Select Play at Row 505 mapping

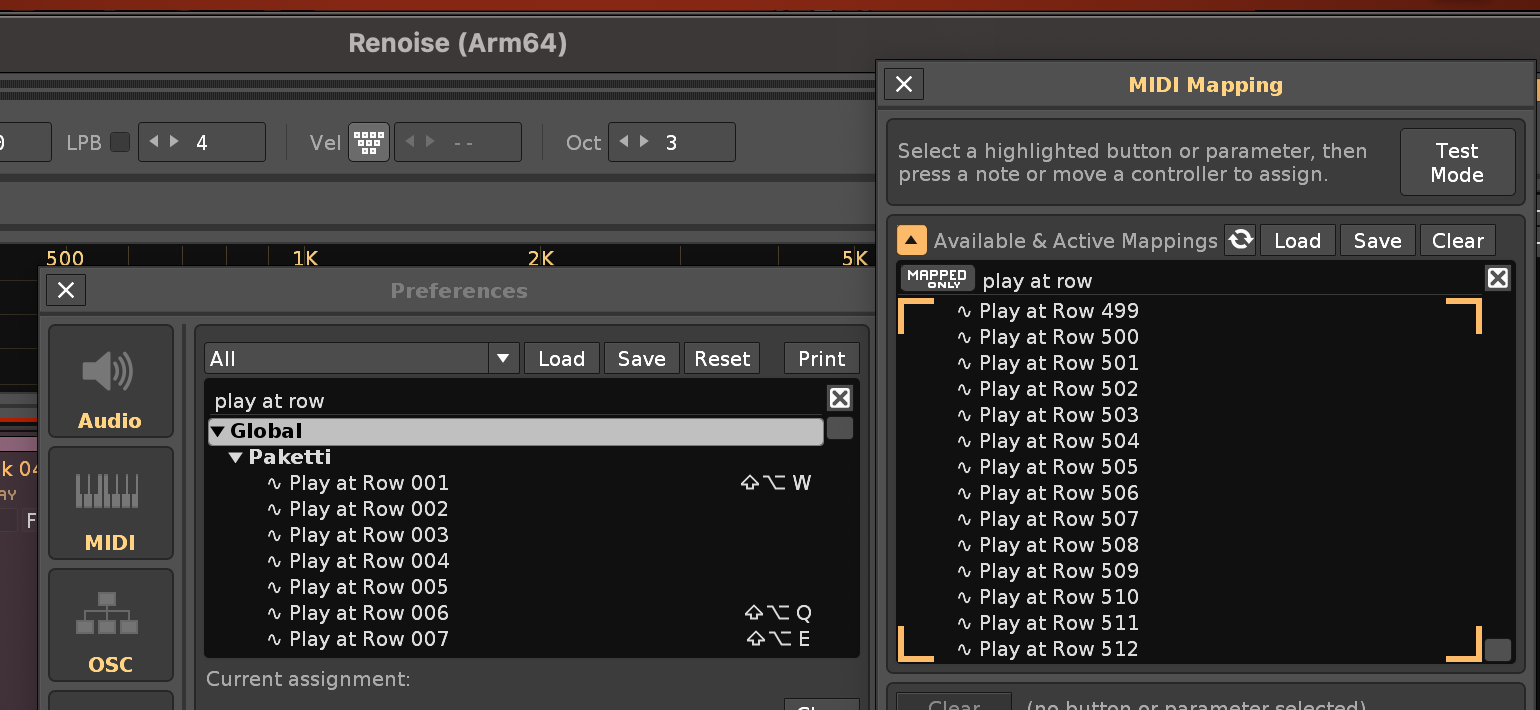pos(1058,467)
